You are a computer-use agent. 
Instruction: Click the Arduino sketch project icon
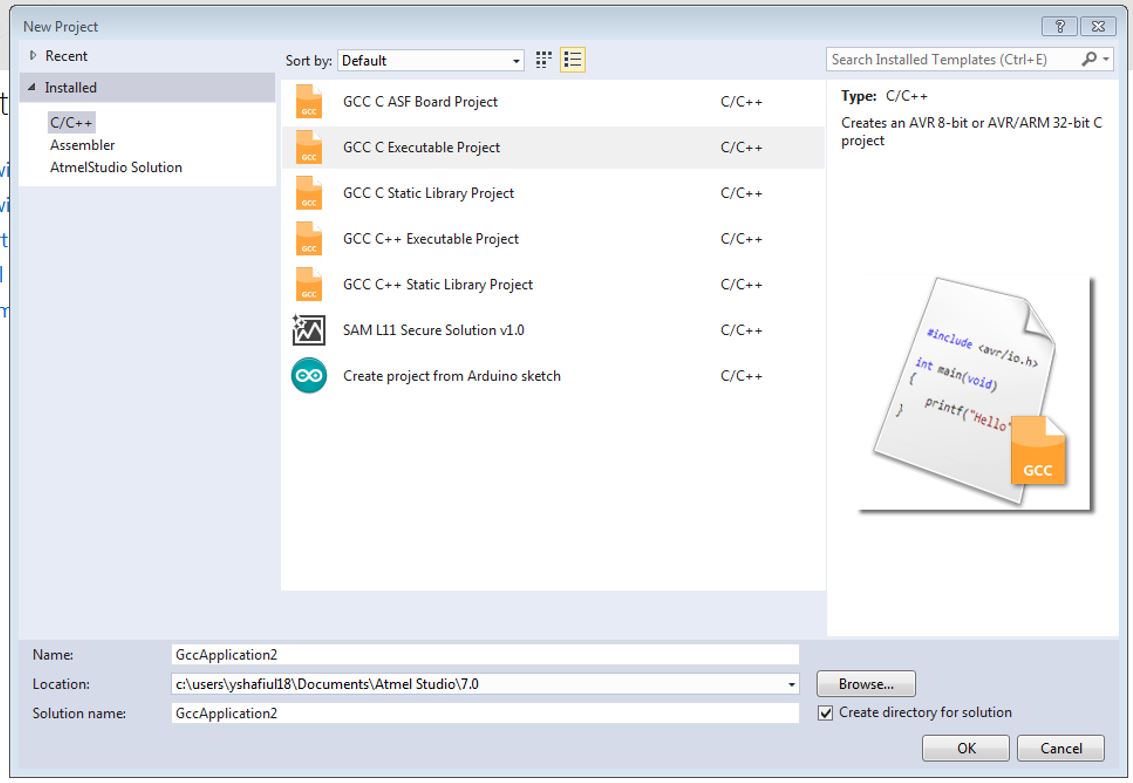[x=309, y=376]
